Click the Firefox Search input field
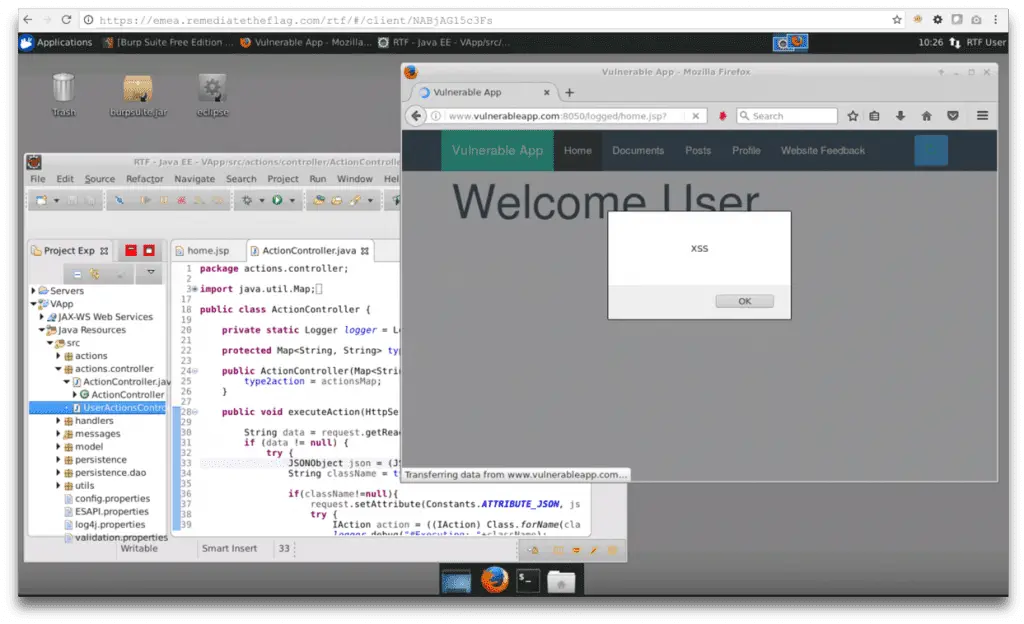The image size is (1024, 624). click(x=787, y=116)
